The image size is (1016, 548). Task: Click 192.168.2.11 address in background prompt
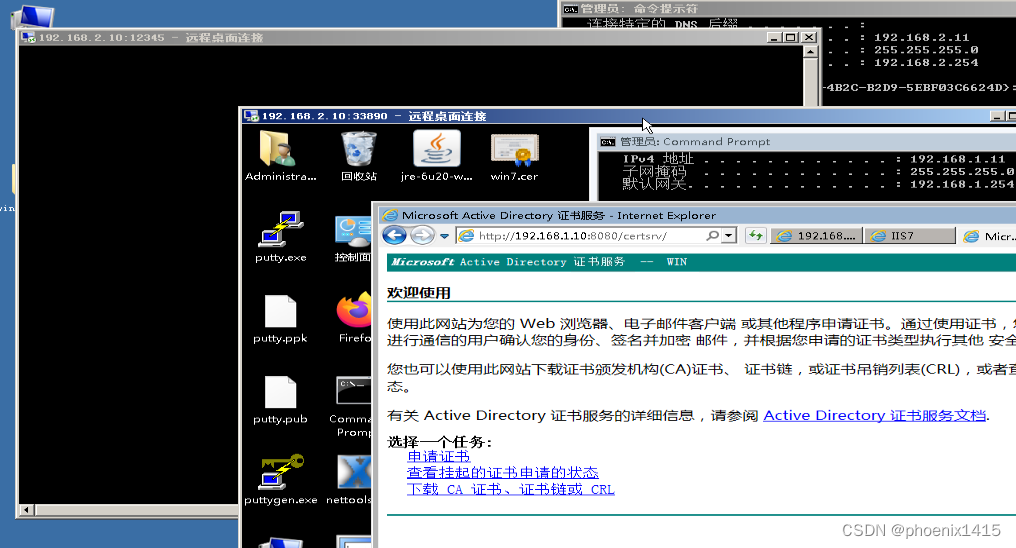coord(921,38)
